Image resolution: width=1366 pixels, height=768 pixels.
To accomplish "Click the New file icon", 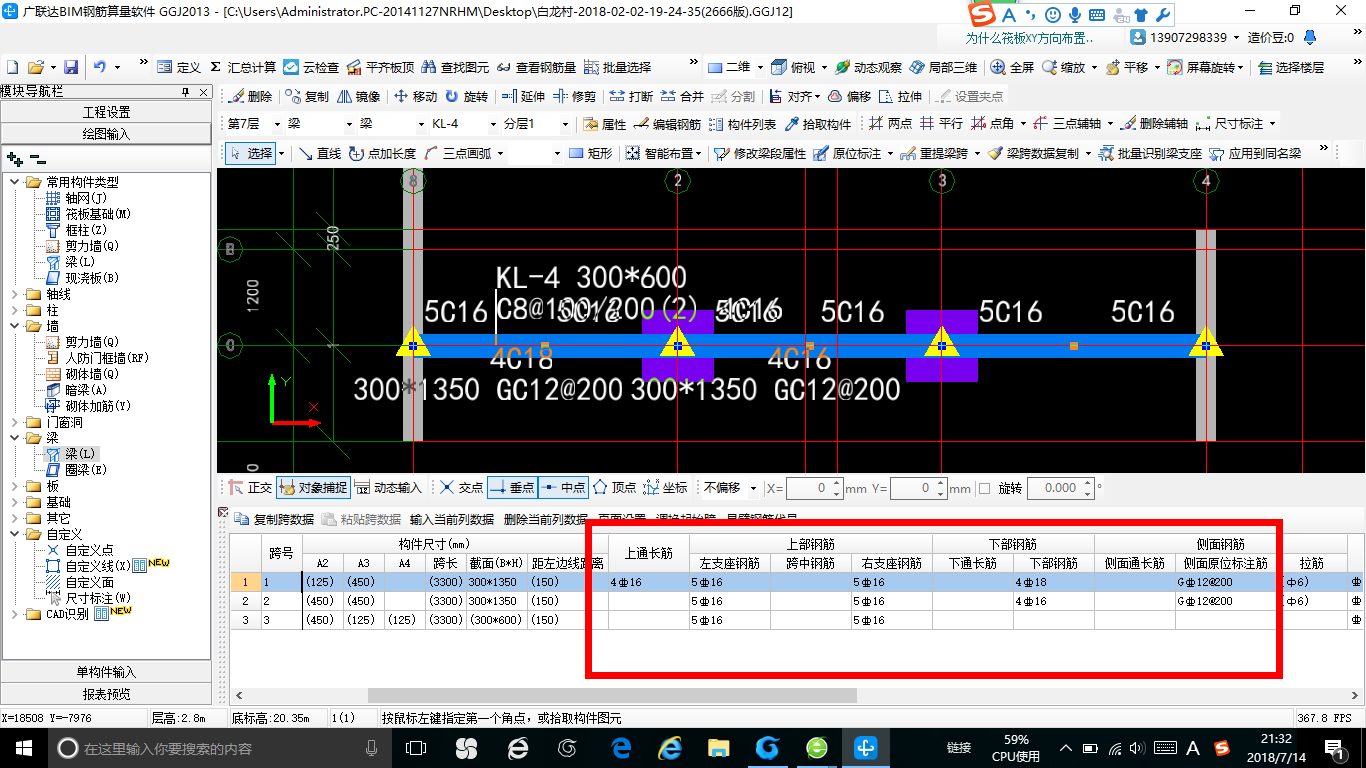I will coord(12,67).
